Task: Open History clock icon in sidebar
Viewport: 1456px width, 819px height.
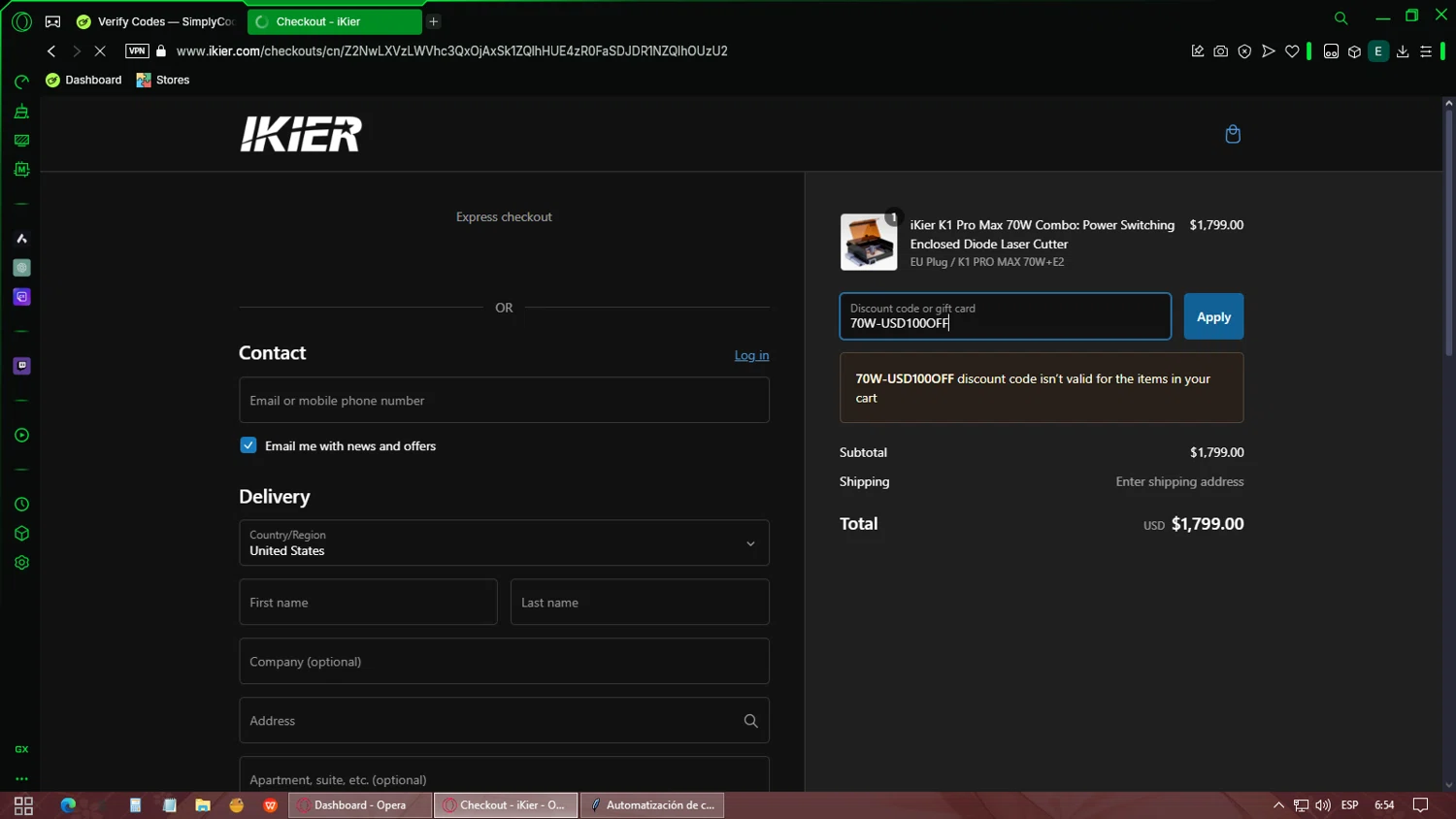Action: point(21,505)
